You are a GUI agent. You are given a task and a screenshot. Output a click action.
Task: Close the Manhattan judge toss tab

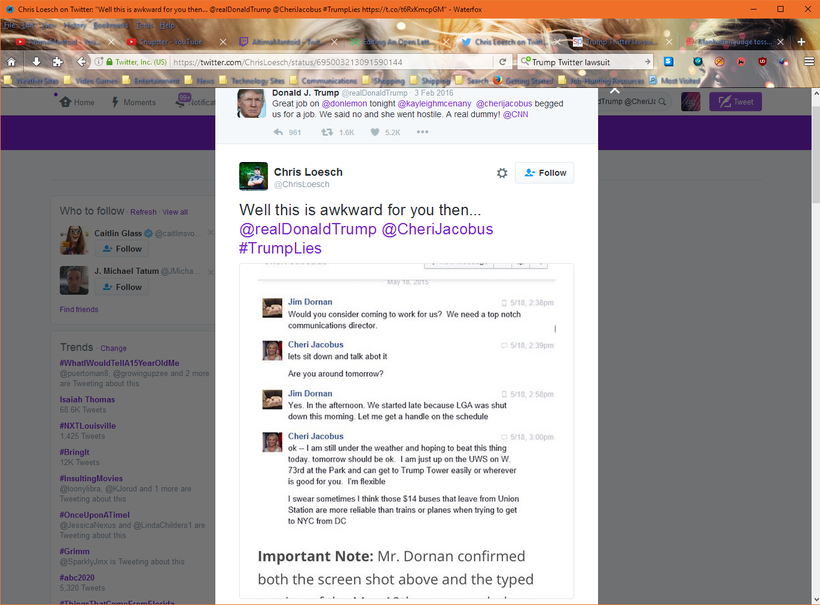[780, 41]
